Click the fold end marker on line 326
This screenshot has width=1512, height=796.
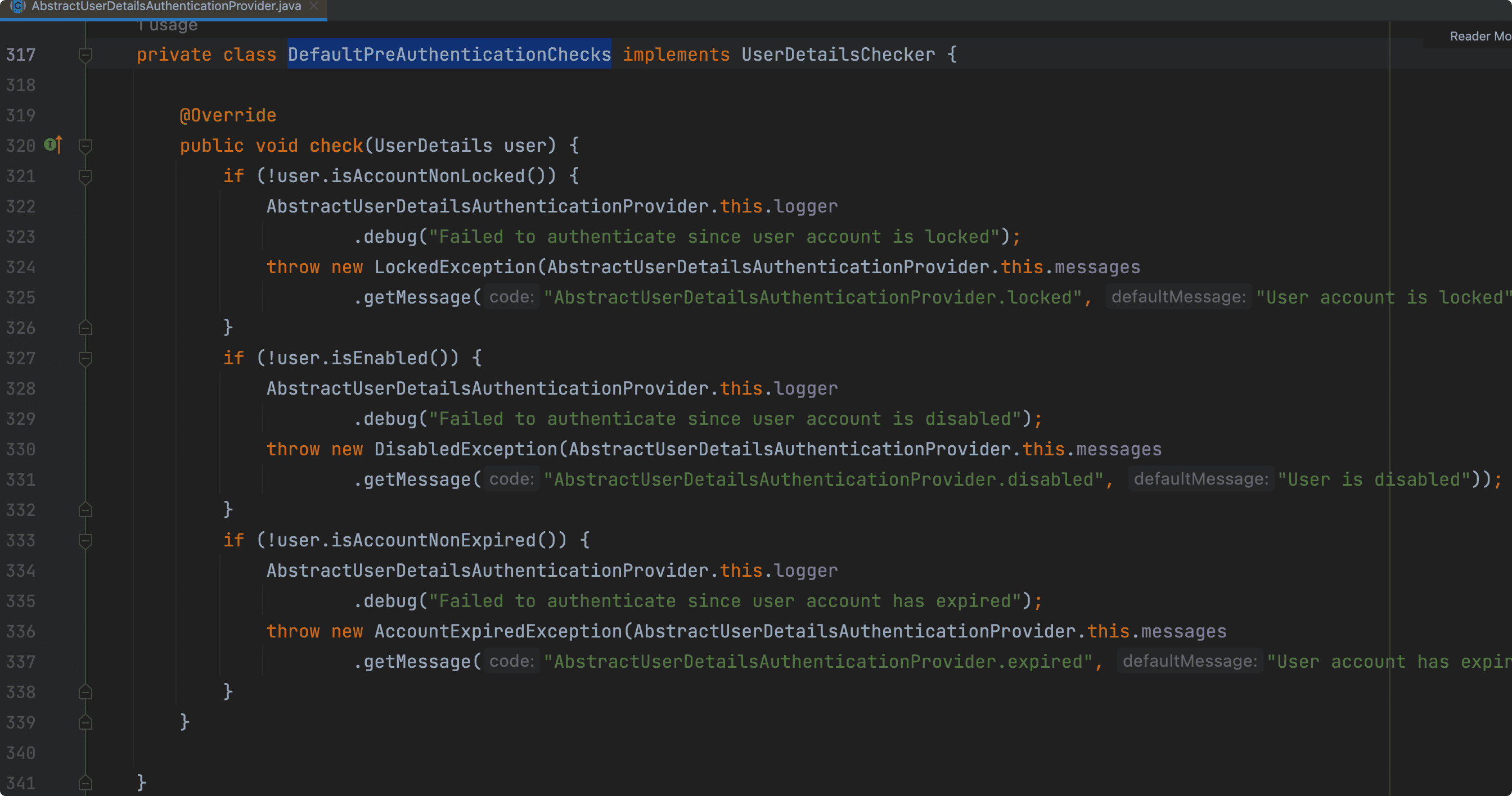point(85,328)
